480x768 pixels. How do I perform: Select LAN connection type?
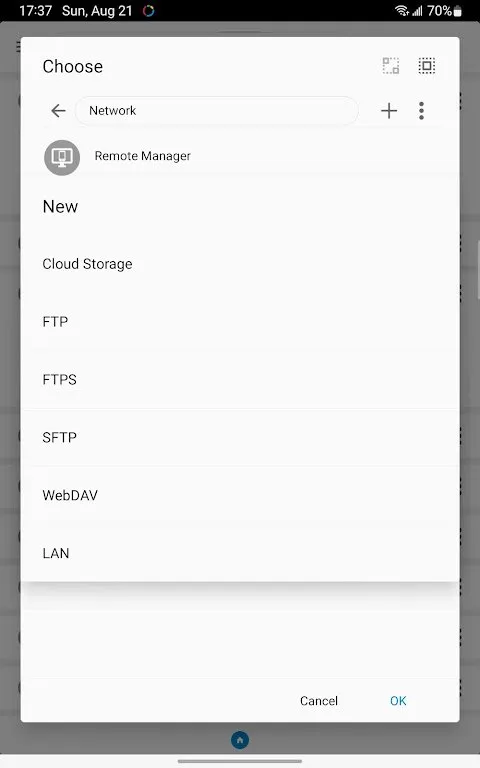click(240, 553)
